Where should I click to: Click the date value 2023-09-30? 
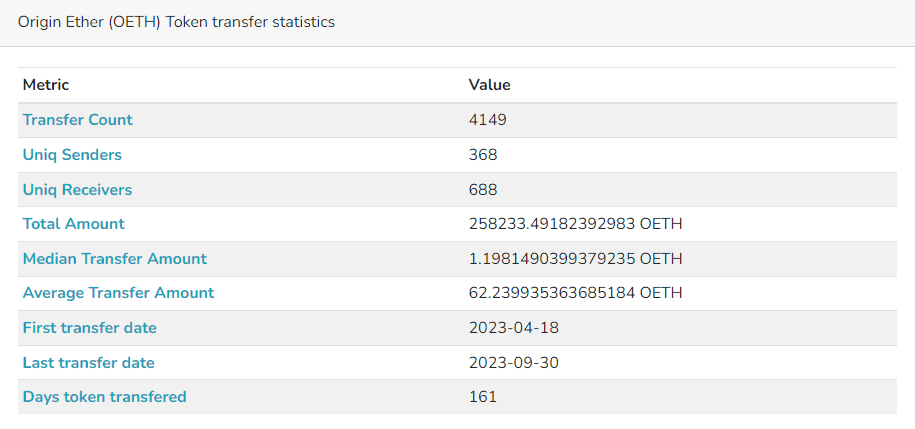[514, 363]
